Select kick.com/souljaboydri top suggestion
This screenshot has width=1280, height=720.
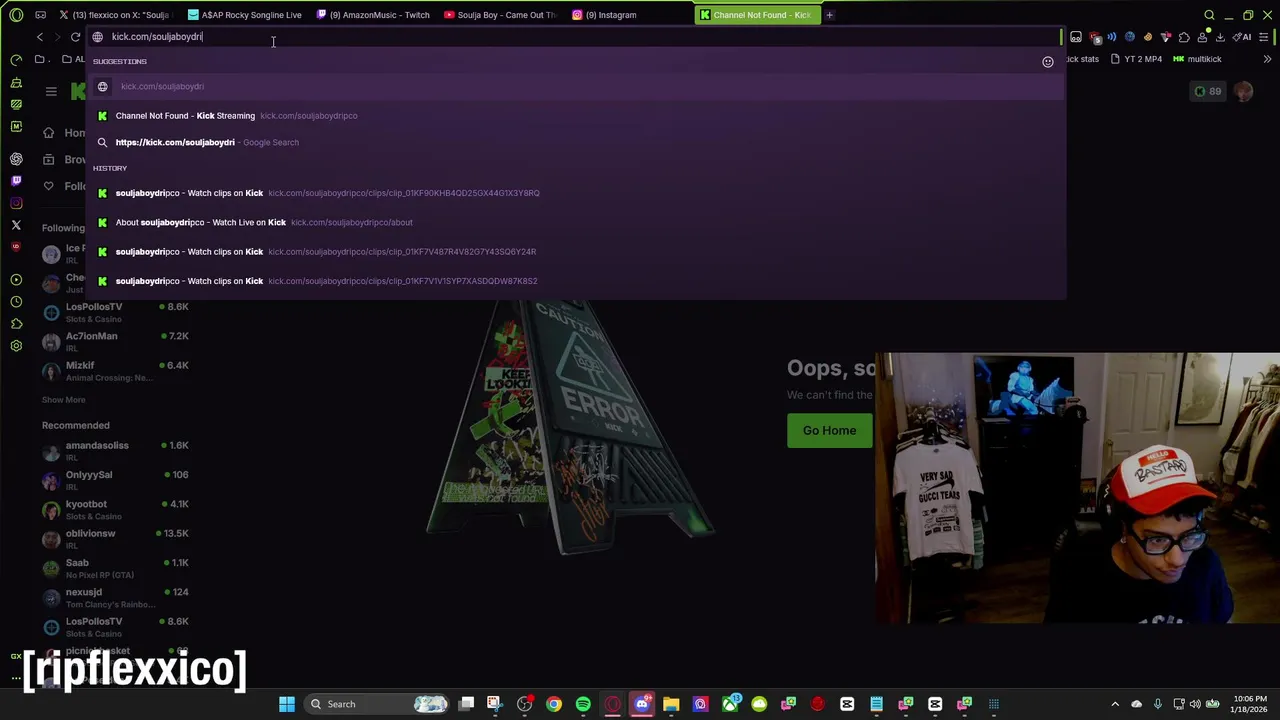(x=576, y=87)
